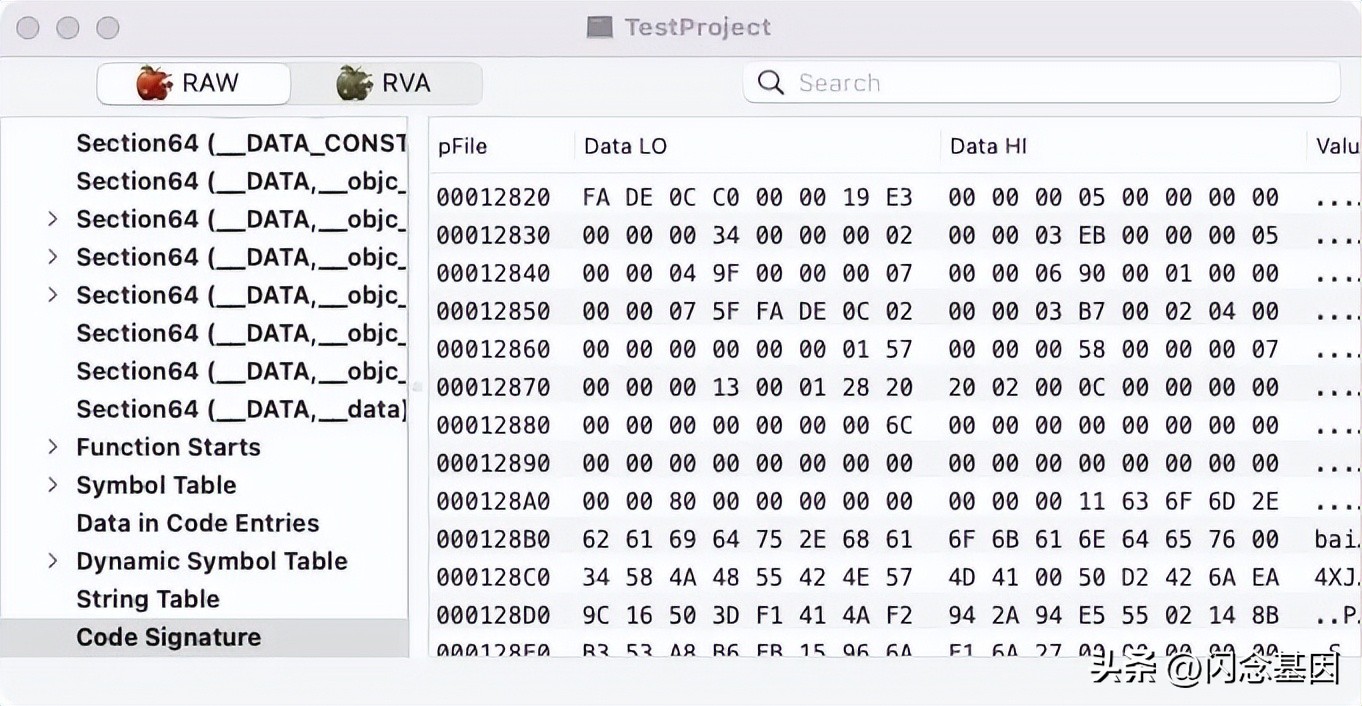Select the Code Signature item
Screen dimensions: 1362x706
click(x=168, y=637)
